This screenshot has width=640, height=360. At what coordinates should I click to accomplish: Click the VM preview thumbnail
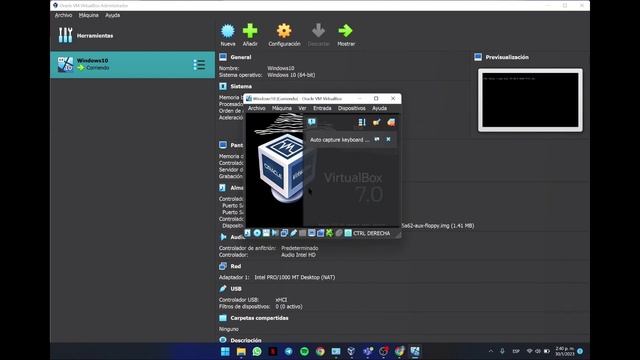coord(530,100)
